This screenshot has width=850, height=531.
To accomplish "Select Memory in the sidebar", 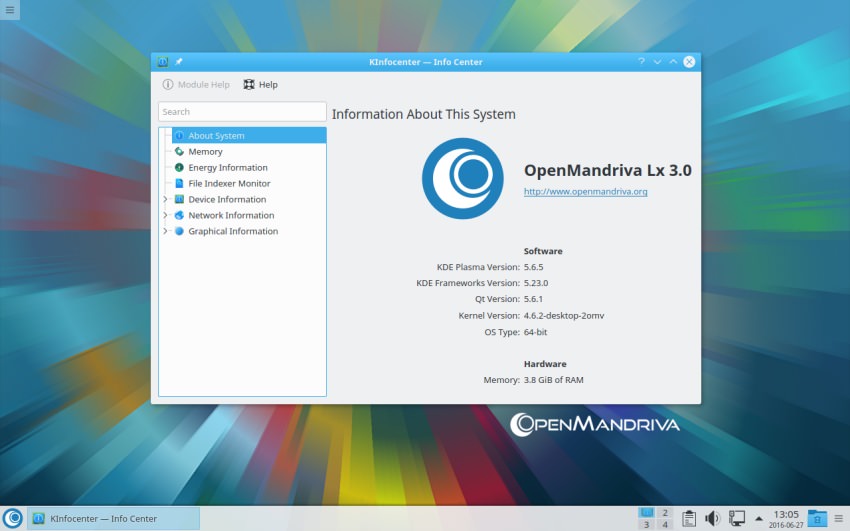I will click(205, 152).
